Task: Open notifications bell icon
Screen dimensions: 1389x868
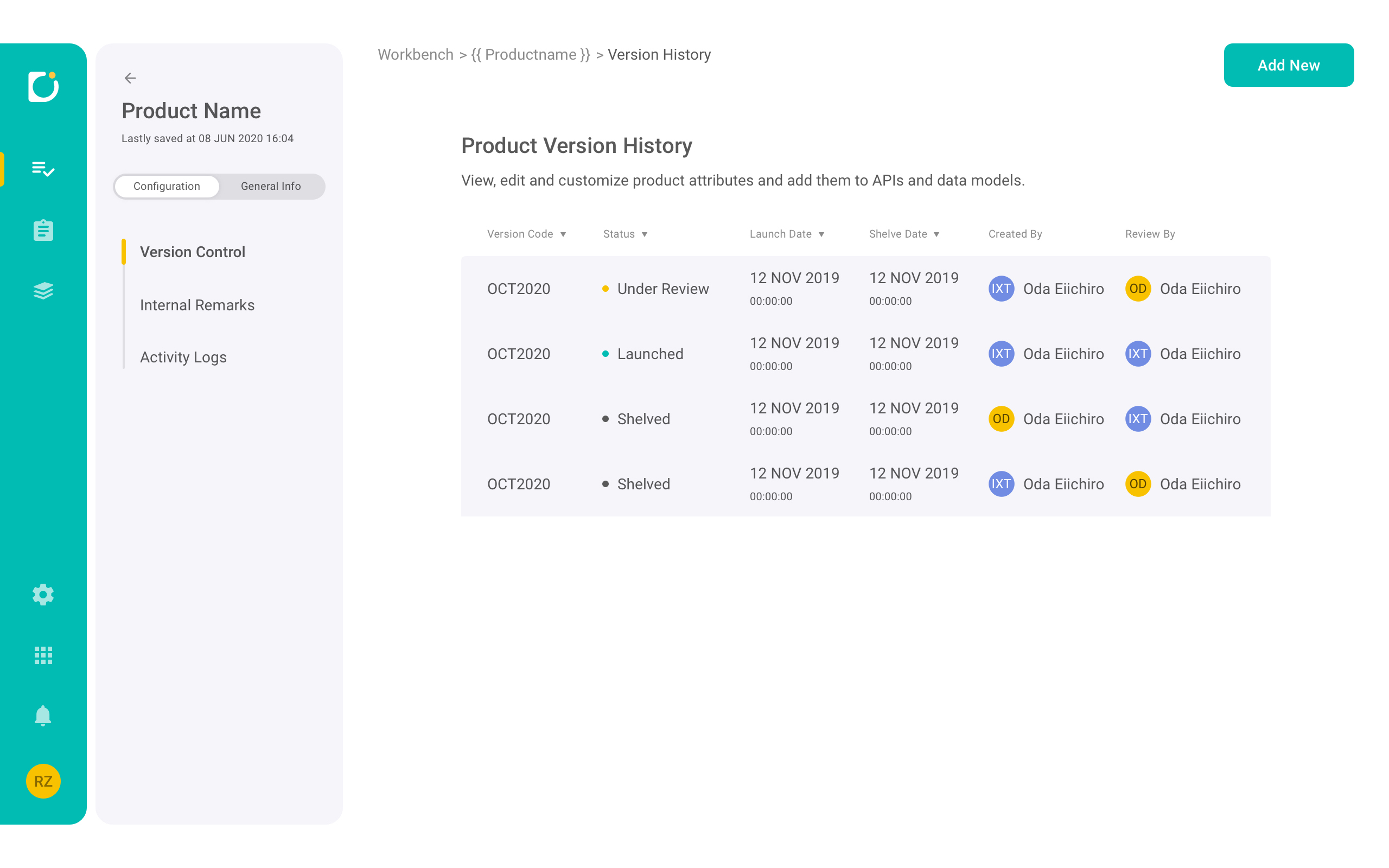Action: point(43,716)
